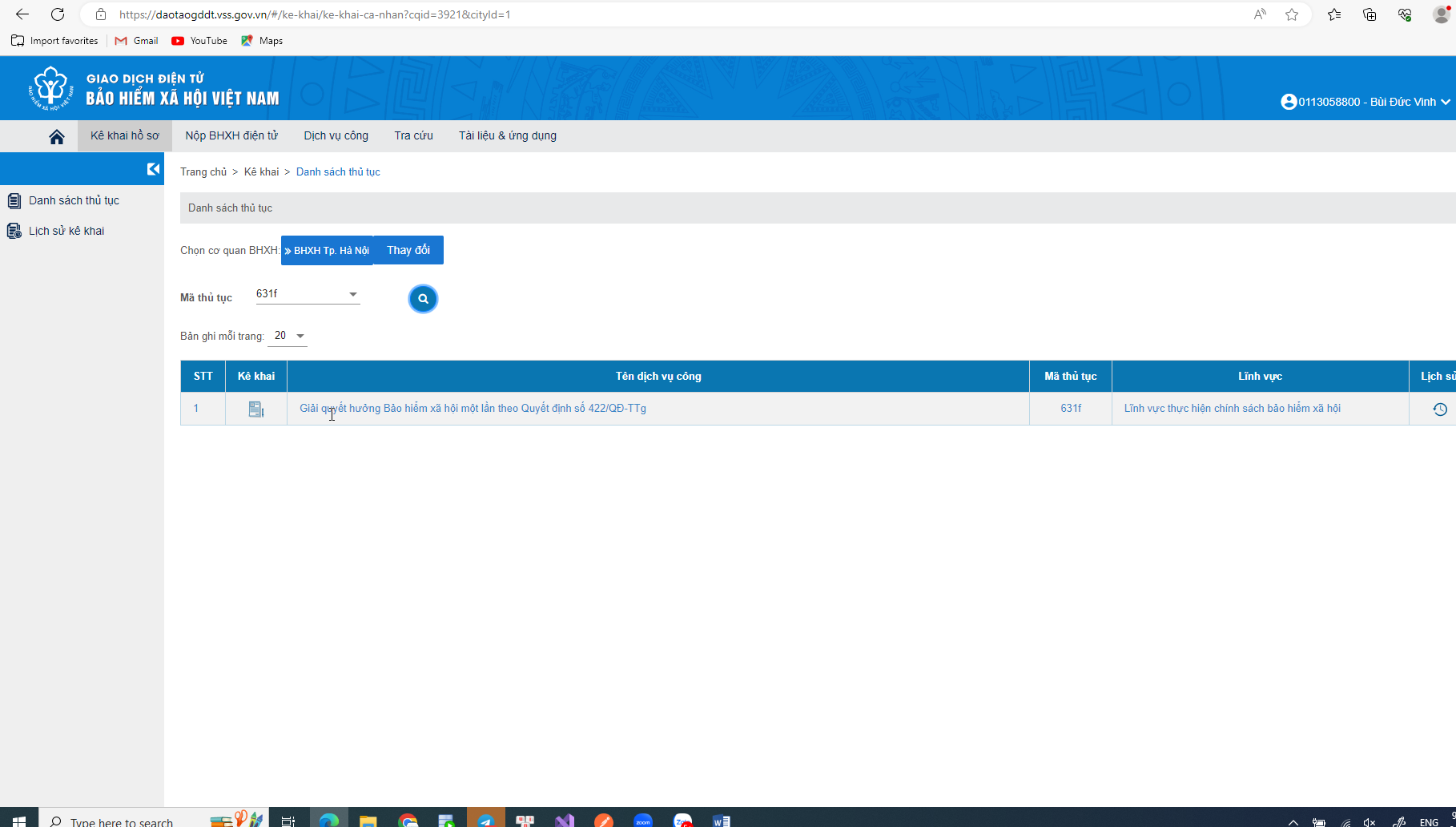Add page to favorites star icon
Image resolution: width=1456 pixels, height=827 pixels.
pos(1292,14)
